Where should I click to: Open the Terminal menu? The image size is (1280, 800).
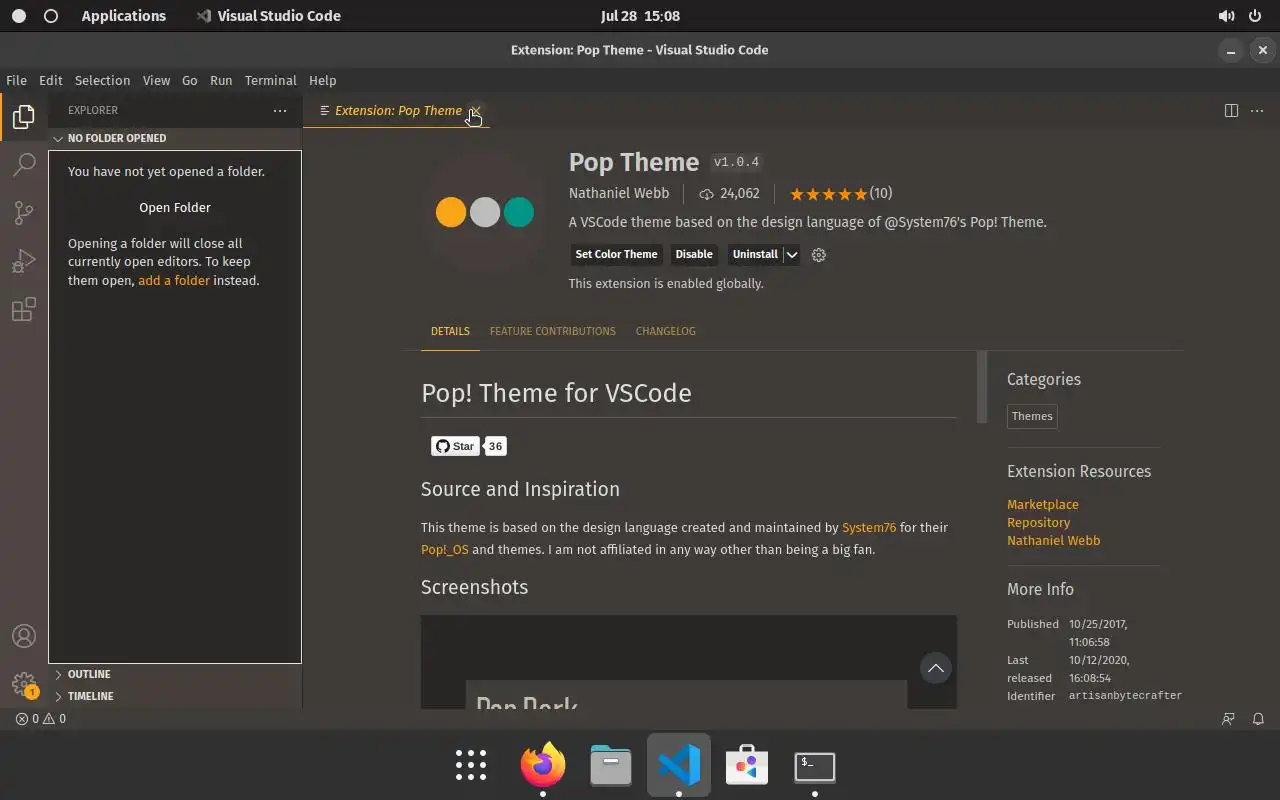[270, 80]
